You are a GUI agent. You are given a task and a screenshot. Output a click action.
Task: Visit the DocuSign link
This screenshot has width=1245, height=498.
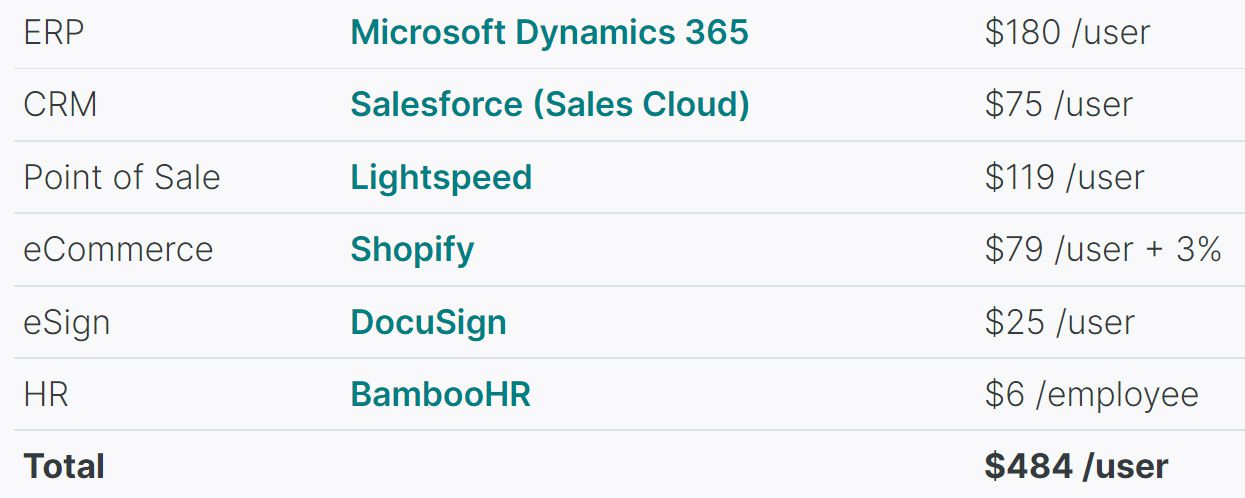click(x=428, y=322)
